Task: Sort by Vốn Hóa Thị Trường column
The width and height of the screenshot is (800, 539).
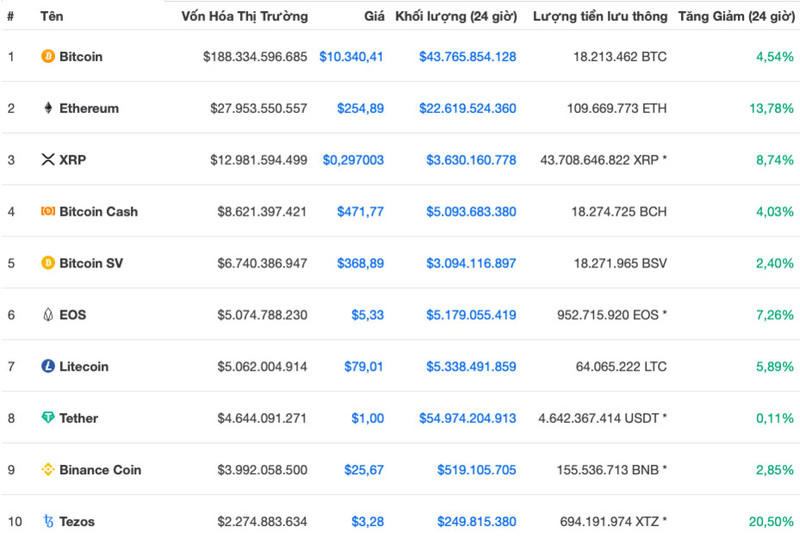Action: coord(245,17)
